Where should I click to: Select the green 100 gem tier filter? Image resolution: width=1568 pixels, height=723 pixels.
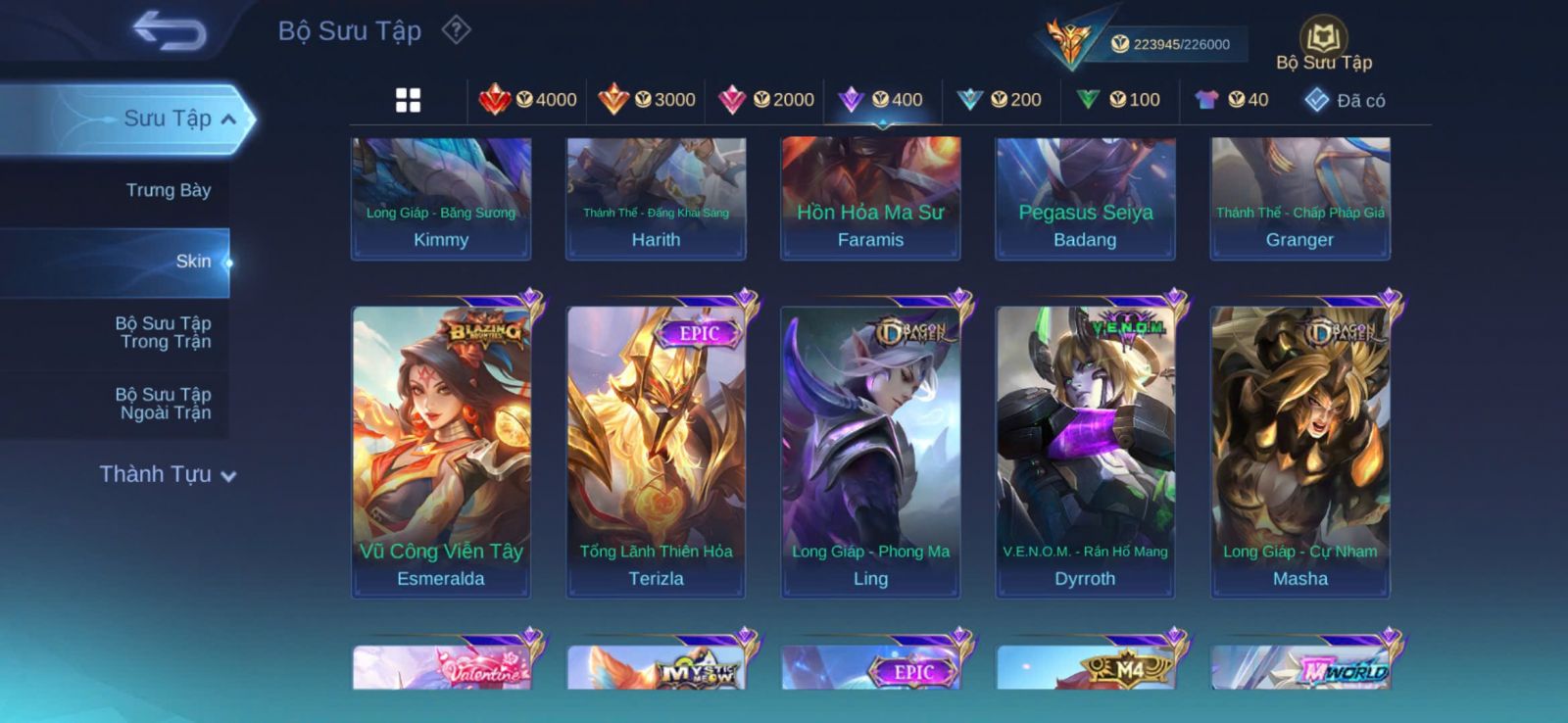(1117, 99)
